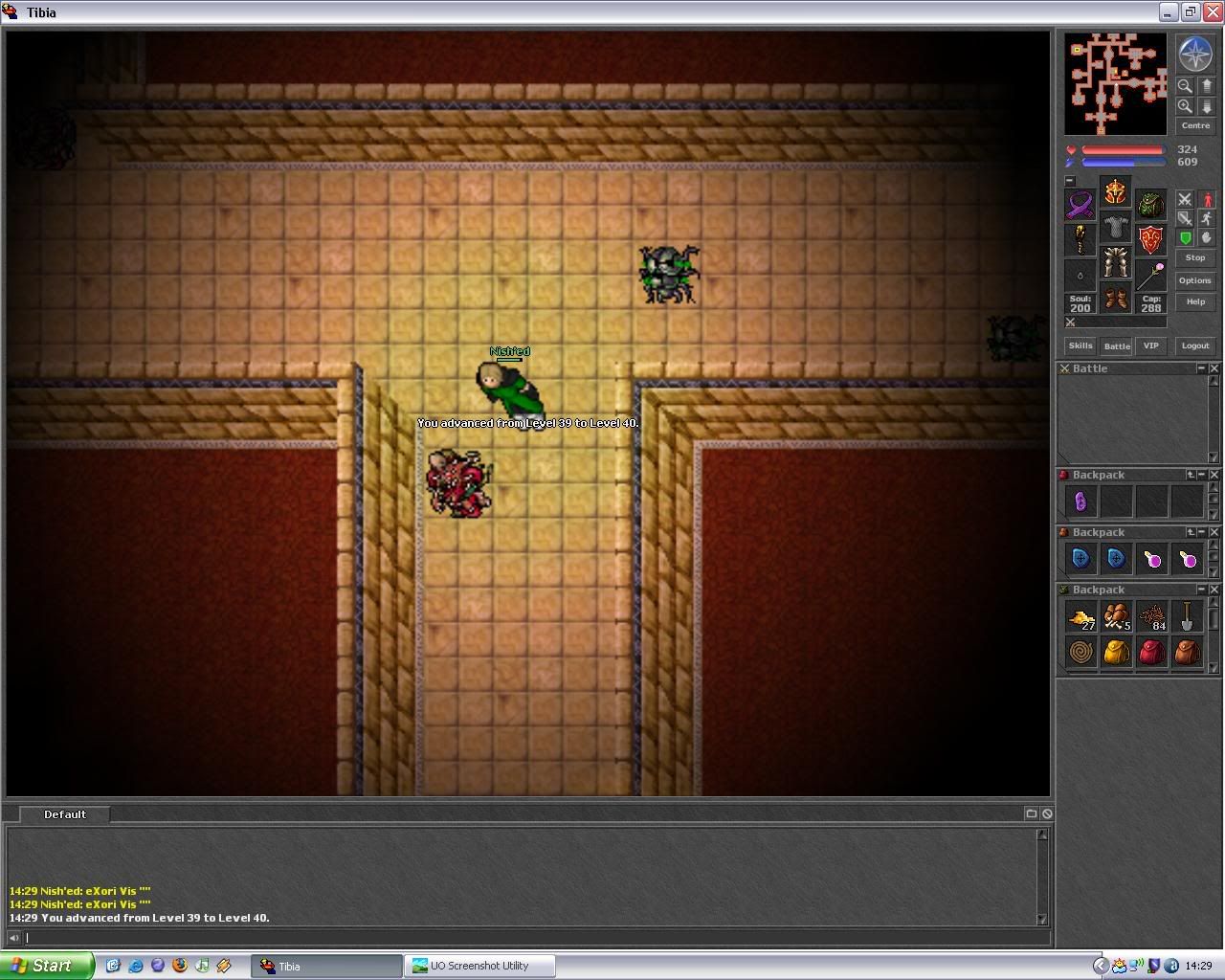The width and height of the screenshot is (1225, 980).
Task: Close the third Backpack panel
Action: 1214,590
